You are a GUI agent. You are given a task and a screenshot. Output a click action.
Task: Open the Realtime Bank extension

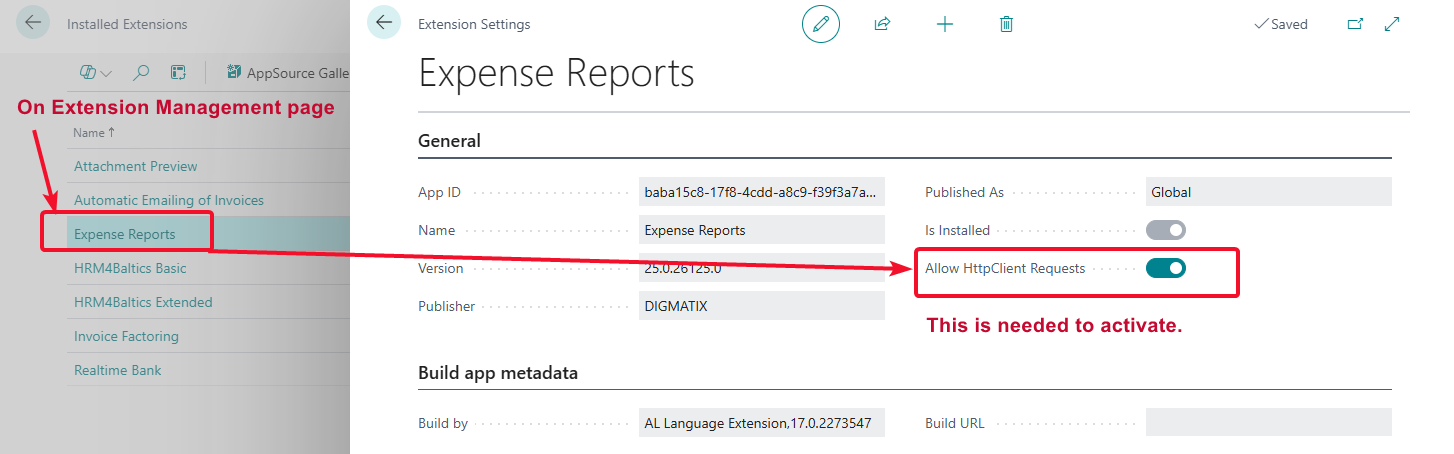pyautogui.click(x=118, y=370)
